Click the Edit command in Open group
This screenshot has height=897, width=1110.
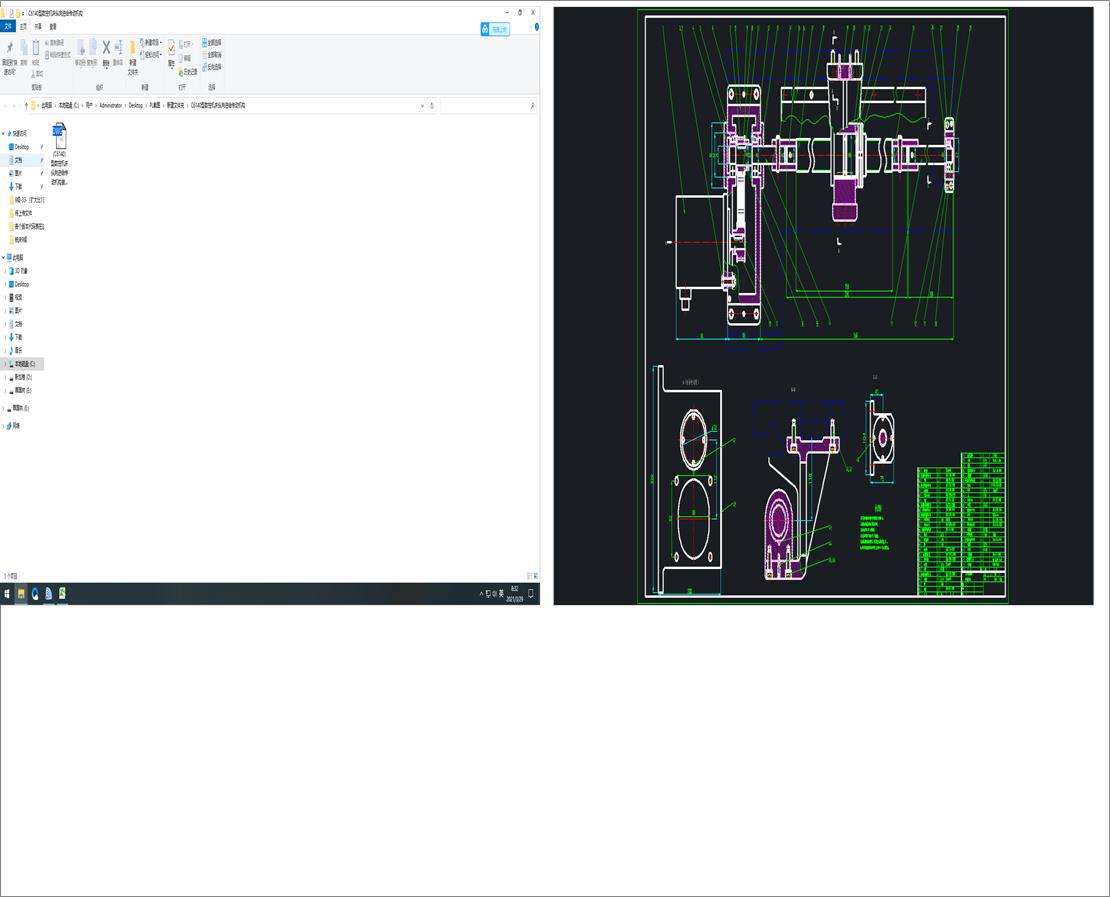pos(185,58)
